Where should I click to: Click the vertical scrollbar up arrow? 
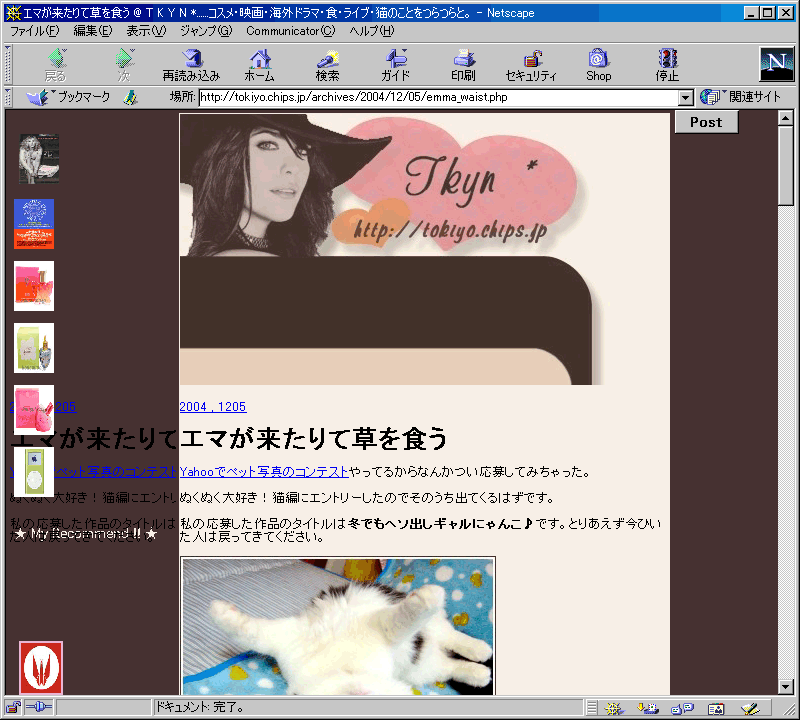tap(786, 118)
